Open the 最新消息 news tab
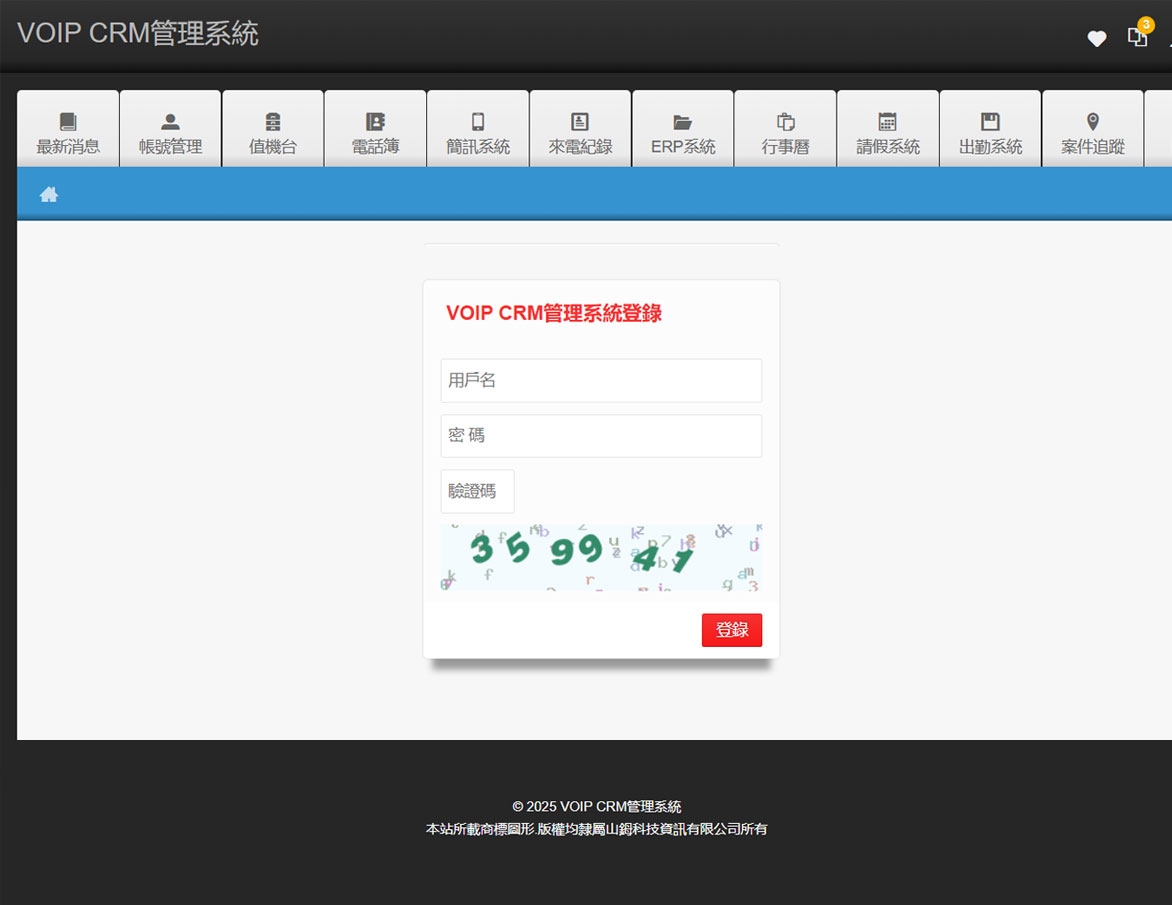1172x905 pixels. [x=68, y=133]
